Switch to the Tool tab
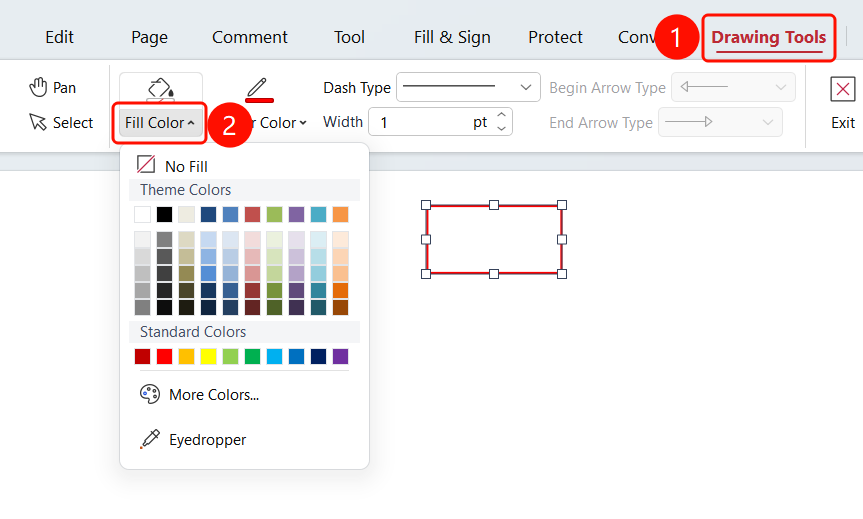Viewport: 863px width, 519px height. 349,37
